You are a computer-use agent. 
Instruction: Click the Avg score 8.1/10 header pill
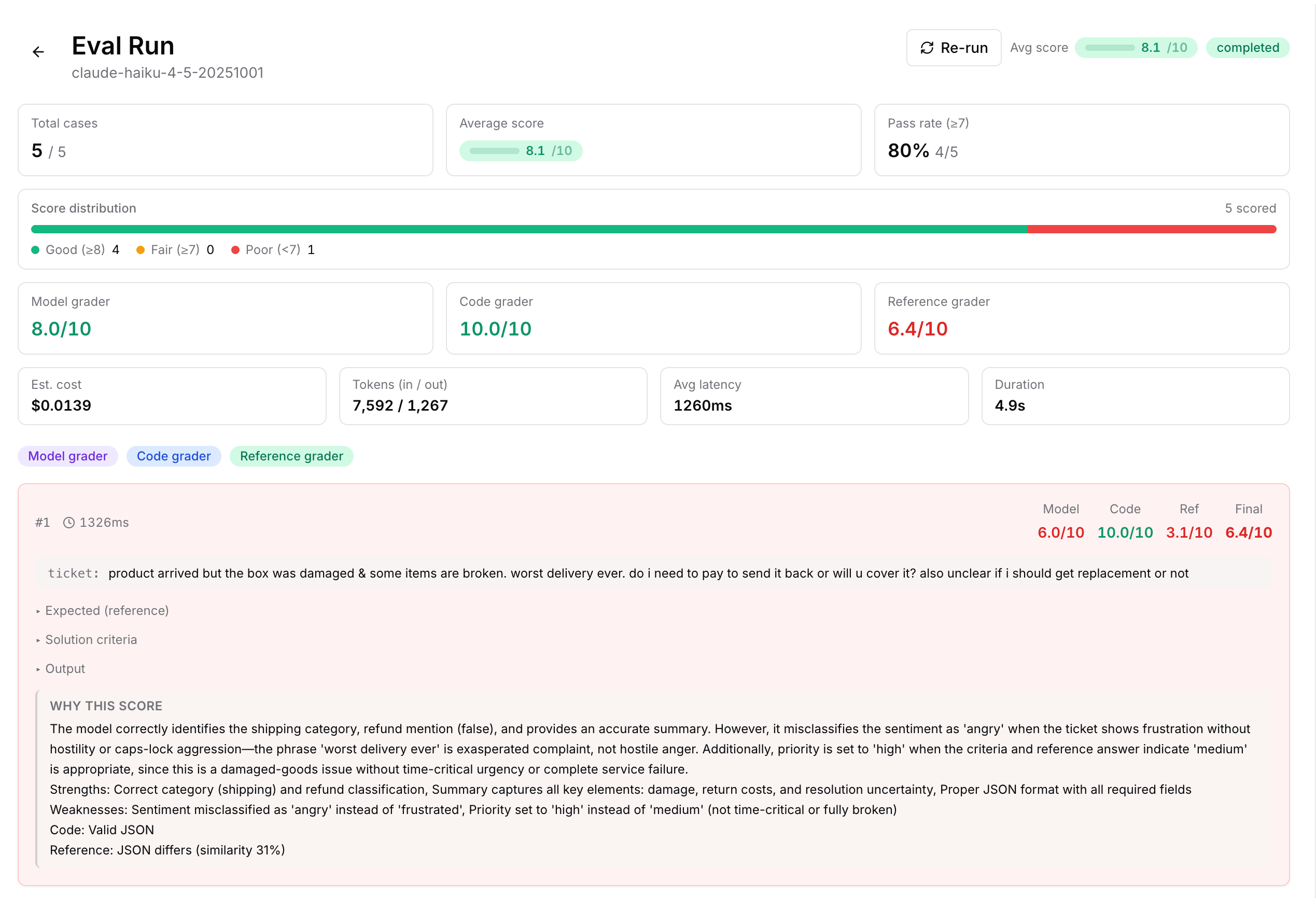click(x=1136, y=48)
